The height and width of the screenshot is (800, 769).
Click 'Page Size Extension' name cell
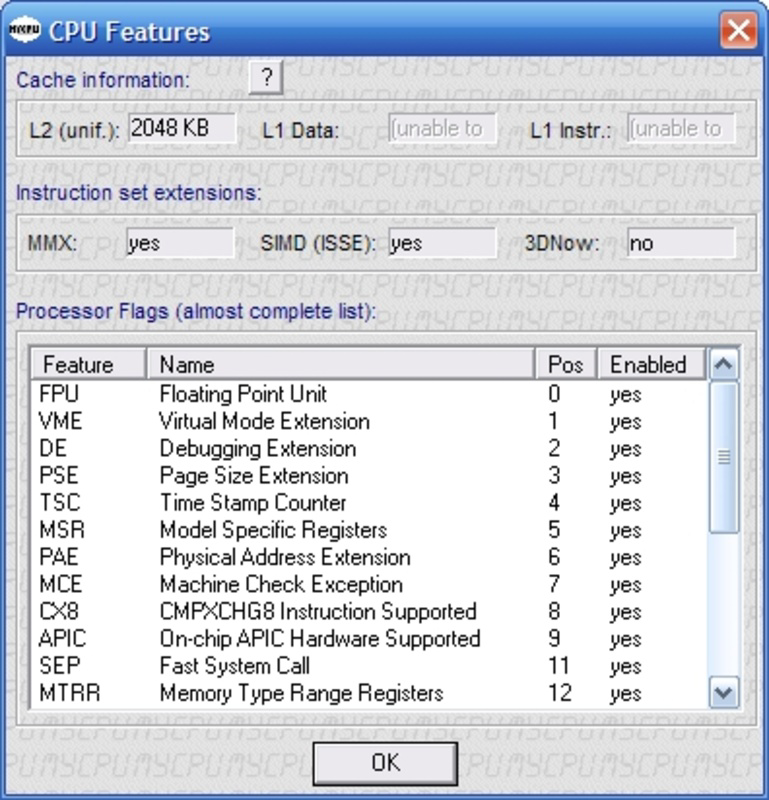pyautogui.click(x=254, y=476)
